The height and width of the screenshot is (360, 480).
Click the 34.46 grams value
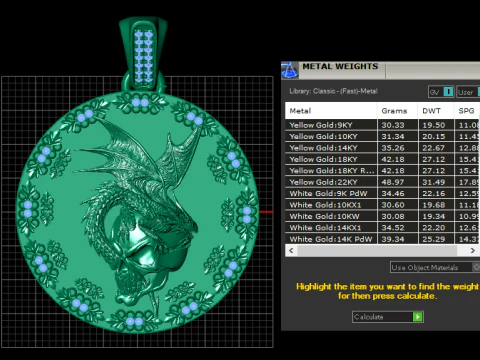(393, 193)
